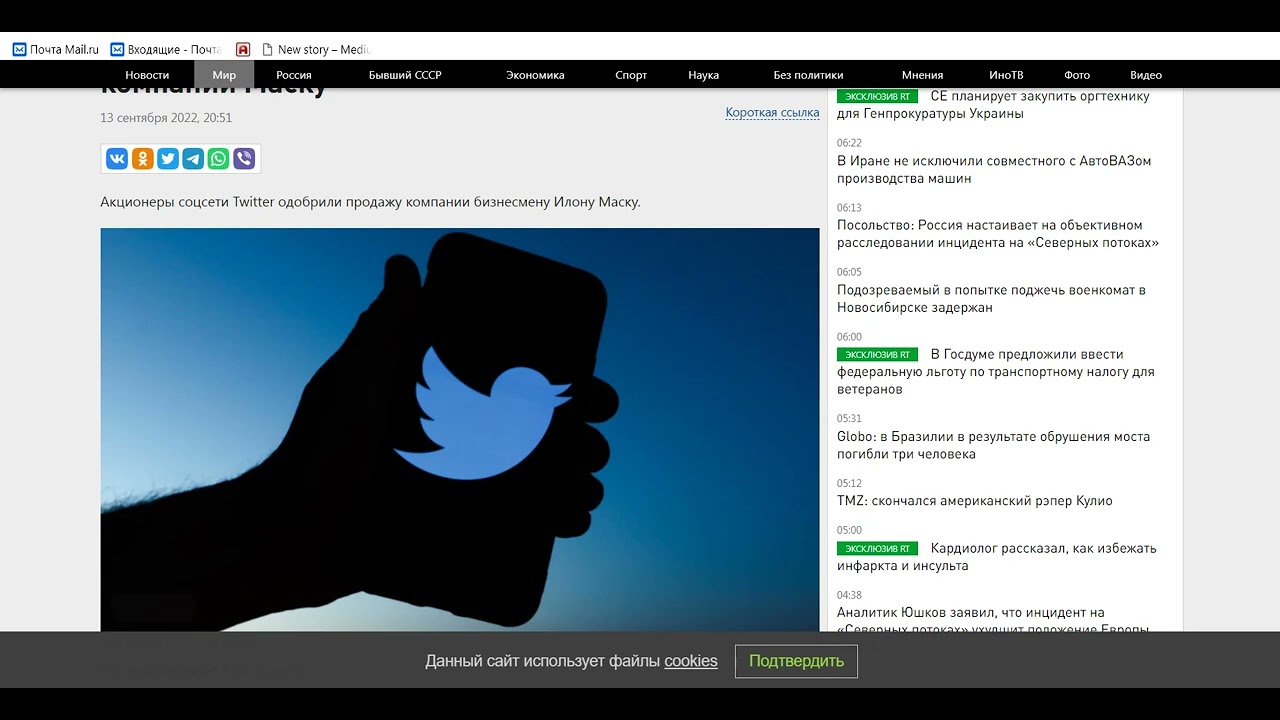Go to Мнения section
Viewport: 1280px width, 720px height.
tap(922, 75)
